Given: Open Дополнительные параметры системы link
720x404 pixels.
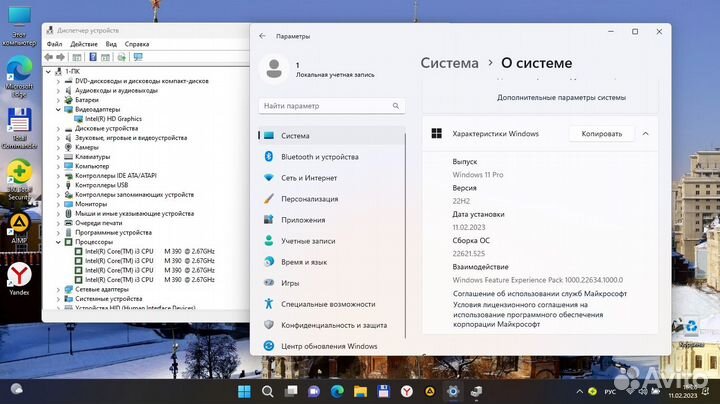Looking at the screenshot, I should tap(561, 98).
